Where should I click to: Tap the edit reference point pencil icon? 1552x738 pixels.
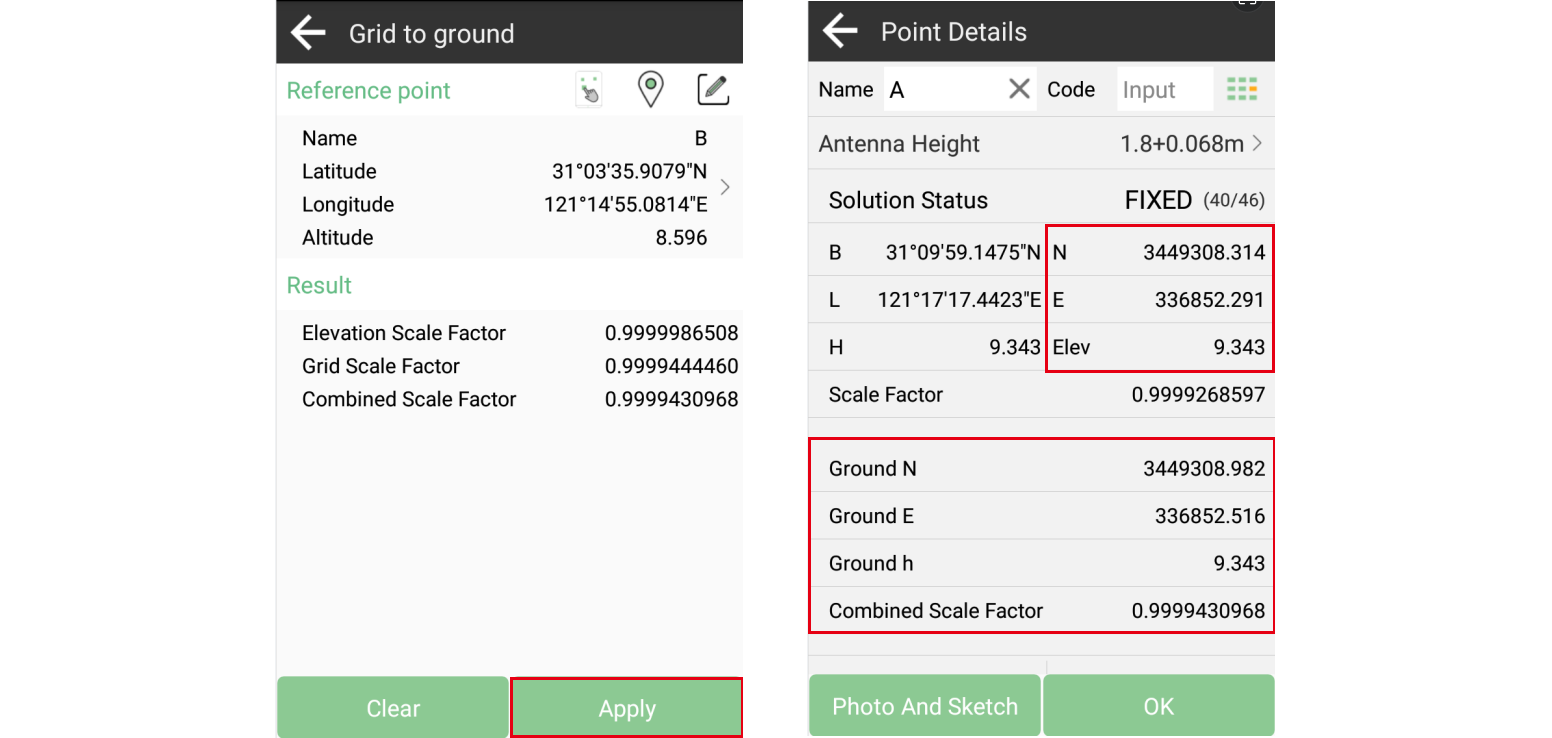713,90
